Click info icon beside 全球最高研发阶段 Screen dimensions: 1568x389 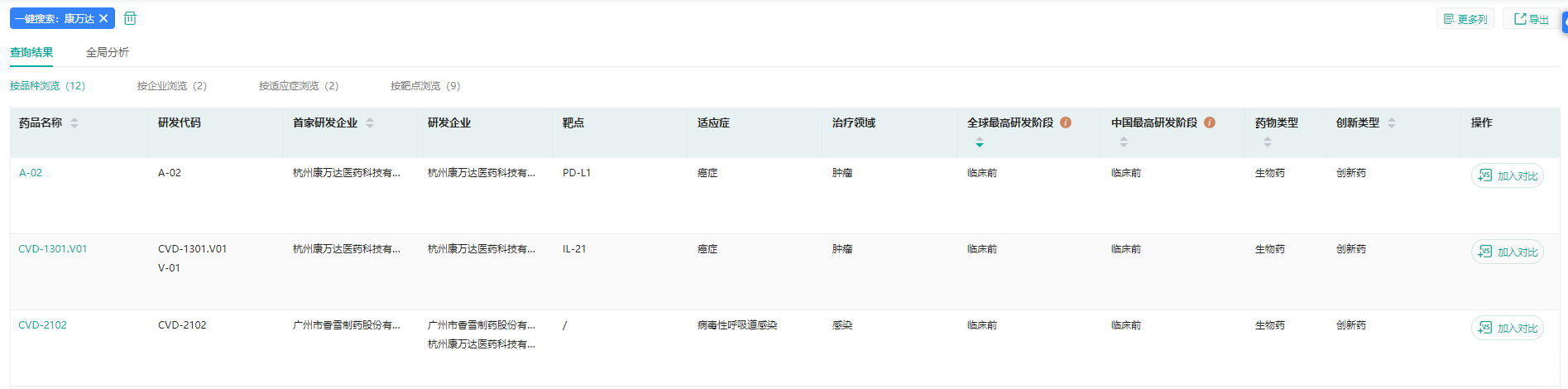[x=1066, y=122]
